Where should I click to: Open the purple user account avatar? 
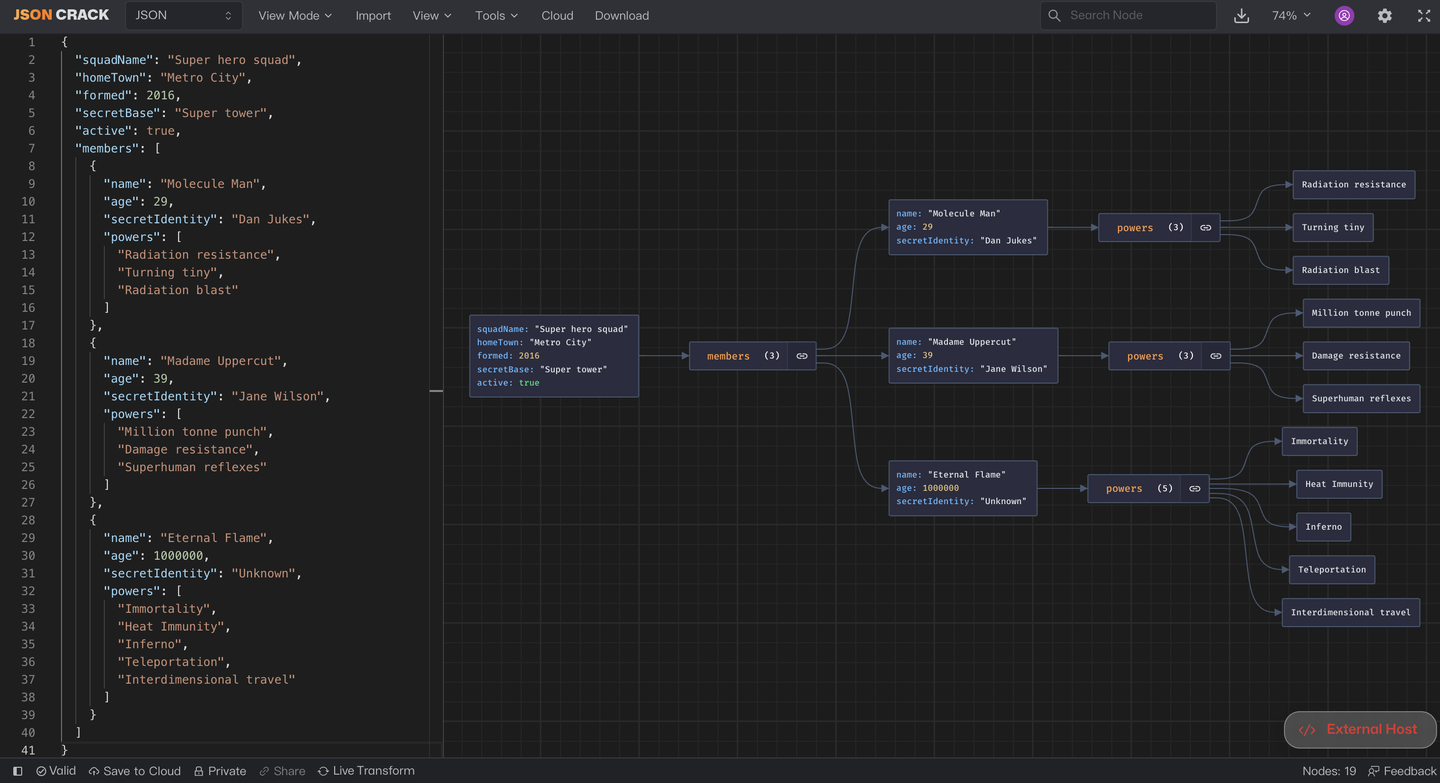pos(1344,16)
